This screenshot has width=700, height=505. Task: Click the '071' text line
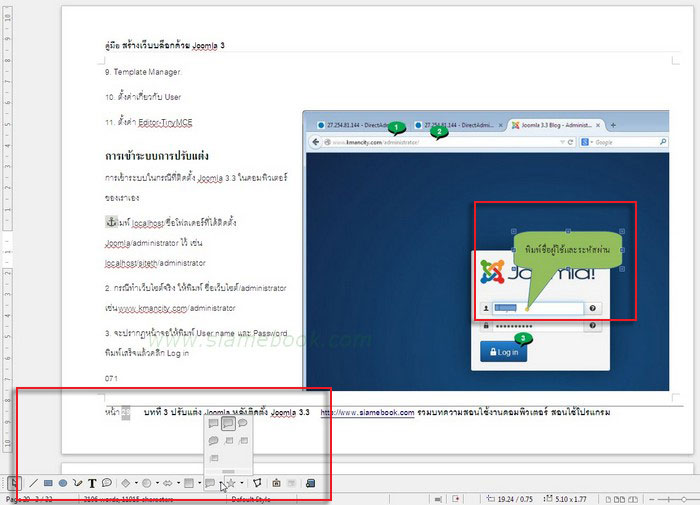[x=111, y=379]
